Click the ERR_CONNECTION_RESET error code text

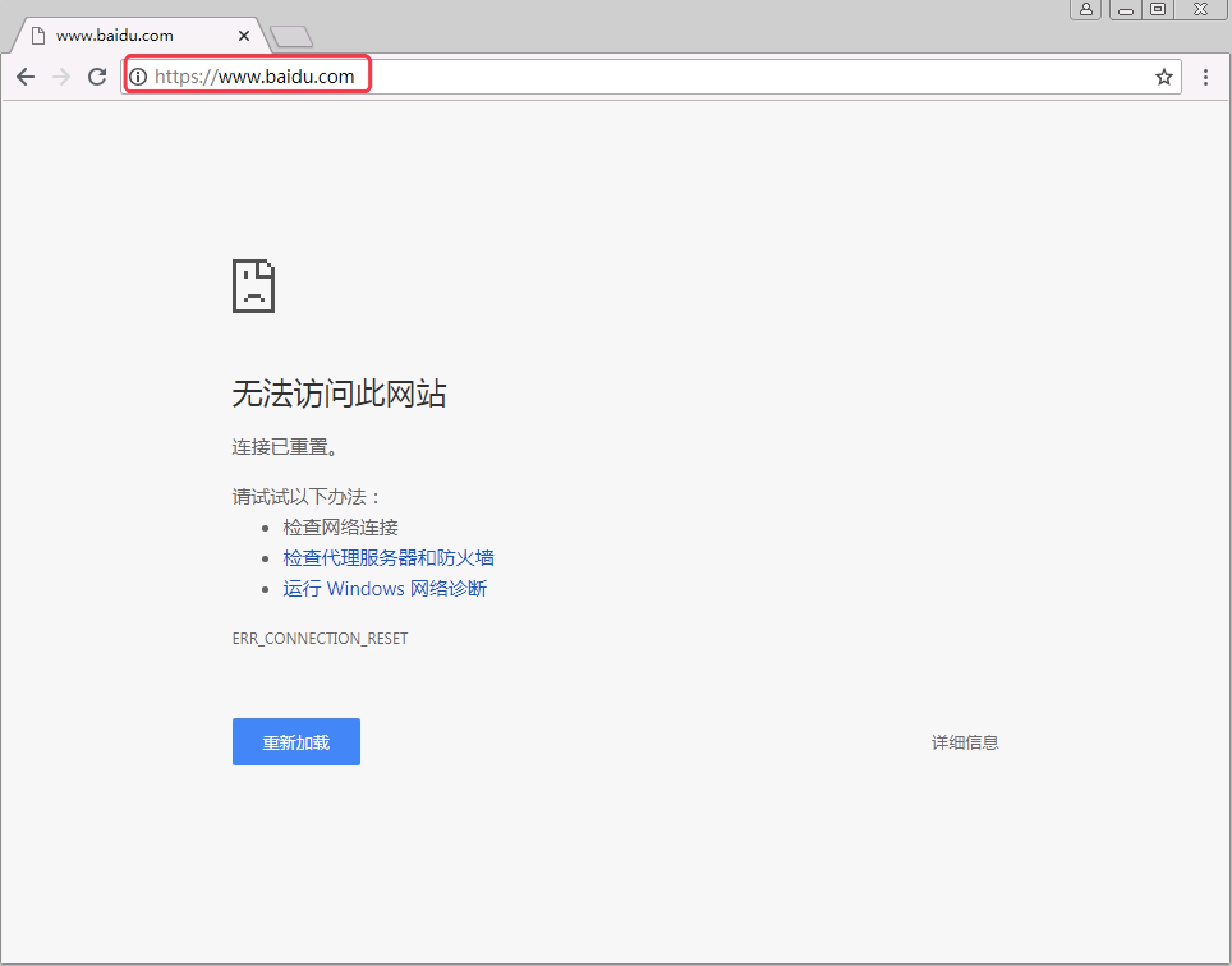tap(320, 638)
